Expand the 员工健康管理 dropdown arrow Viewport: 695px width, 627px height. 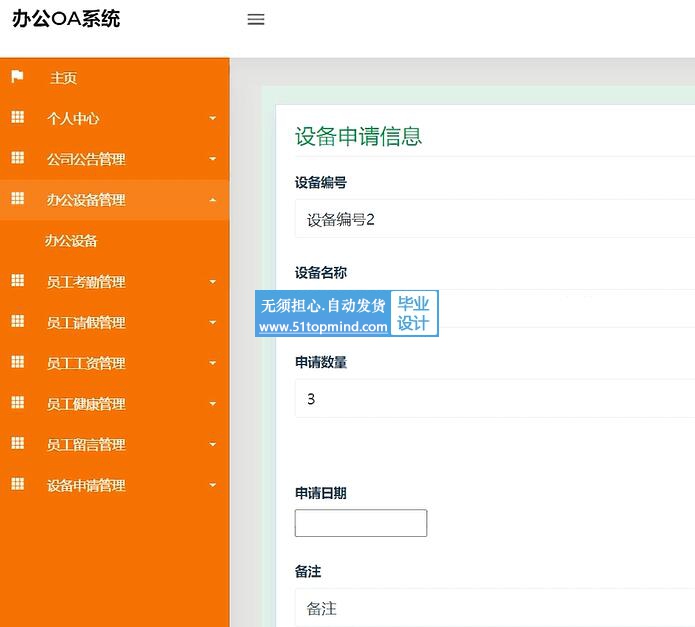coord(213,404)
